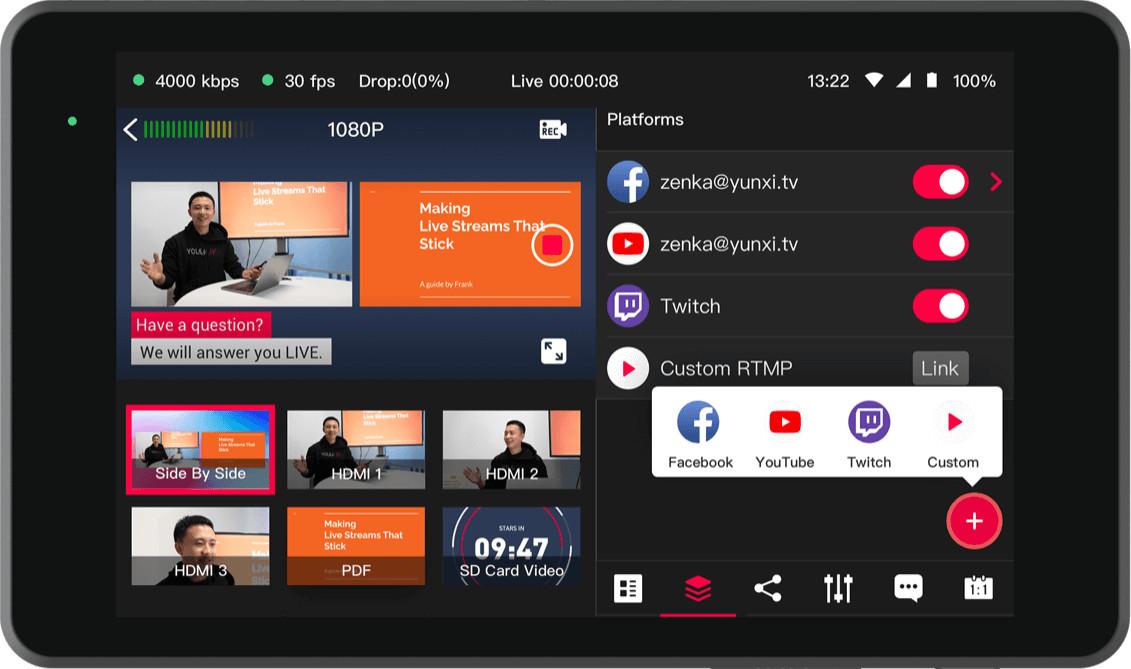This screenshot has width=1131, height=669.
Task: Switch to the HDMI 2 source thumbnail
Action: (x=511, y=450)
